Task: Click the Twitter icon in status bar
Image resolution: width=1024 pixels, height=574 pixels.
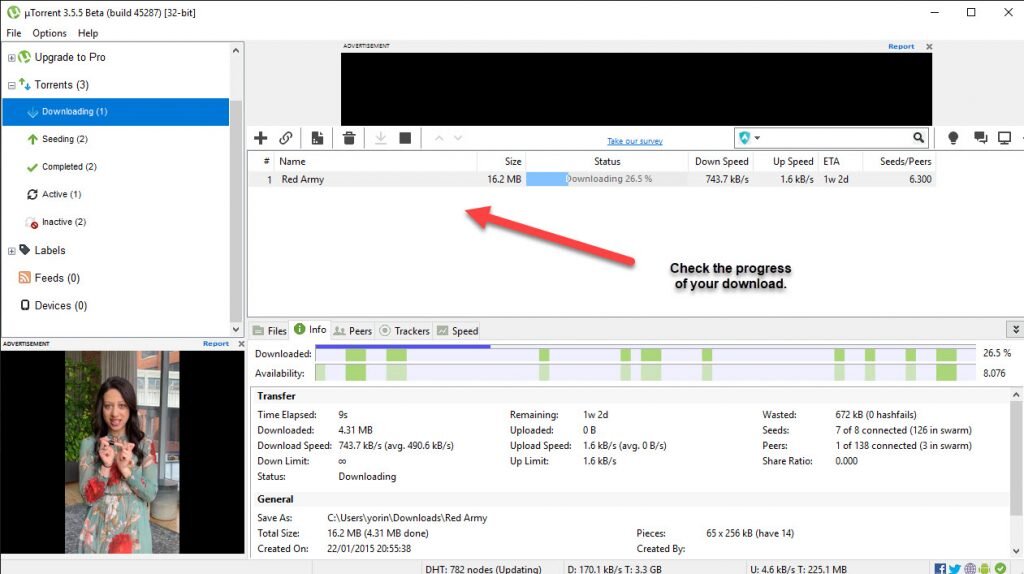Action: pos(955,569)
